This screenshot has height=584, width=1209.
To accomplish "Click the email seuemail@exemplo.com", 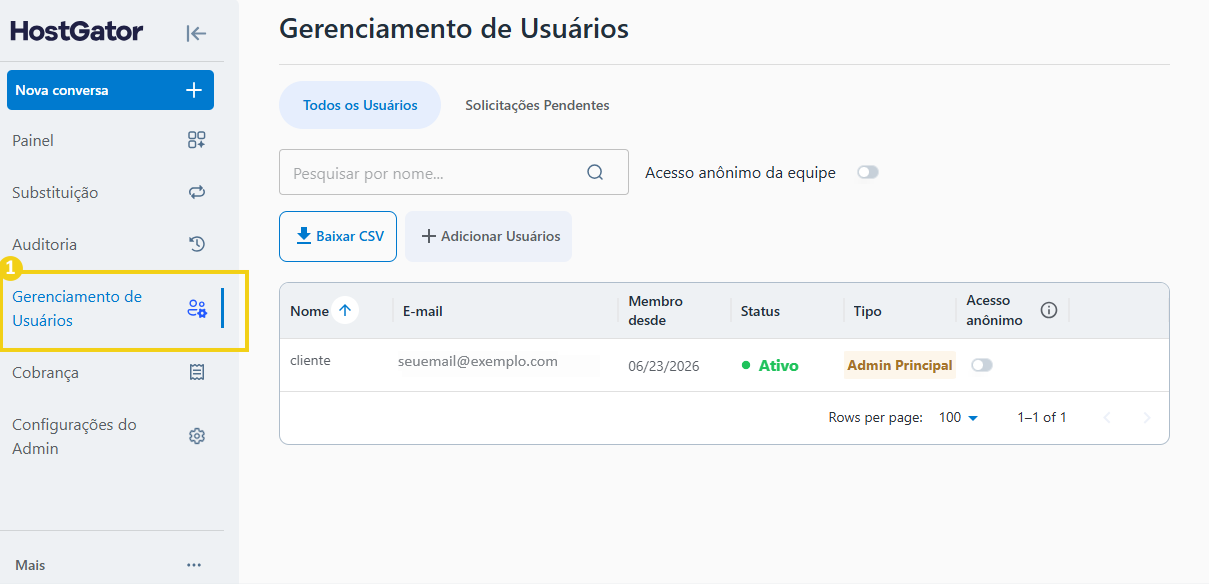I will [x=478, y=361].
